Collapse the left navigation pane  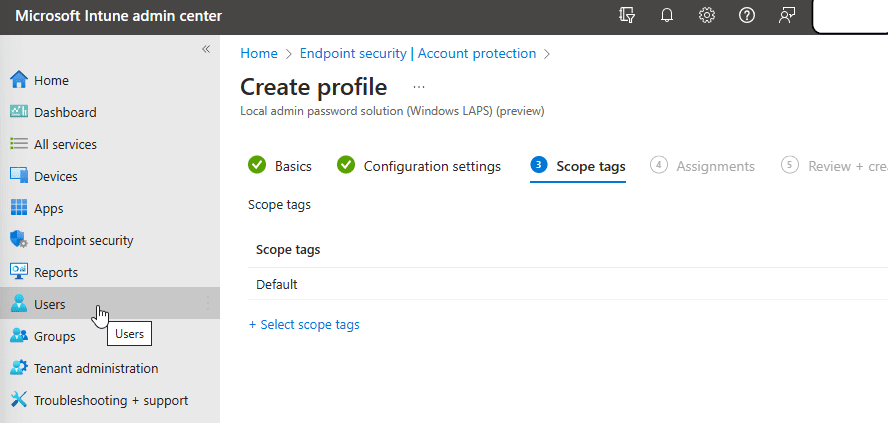pos(206,49)
